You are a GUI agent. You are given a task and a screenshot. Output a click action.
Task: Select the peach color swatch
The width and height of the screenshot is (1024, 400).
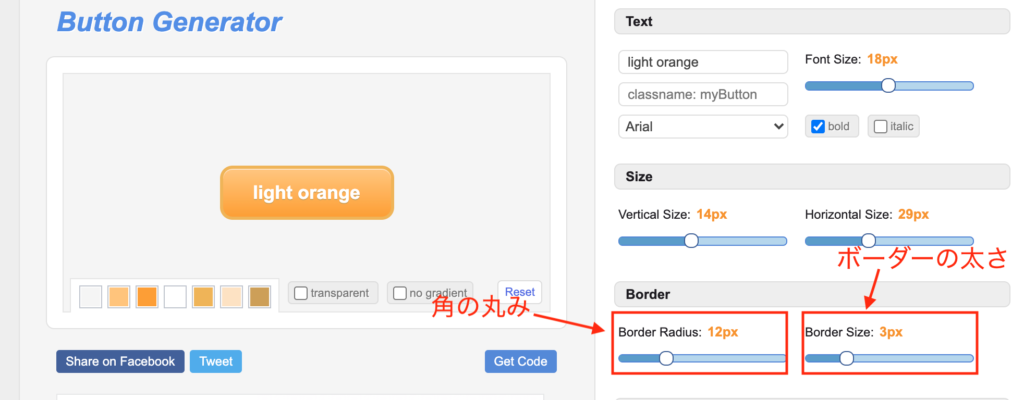point(231,296)
